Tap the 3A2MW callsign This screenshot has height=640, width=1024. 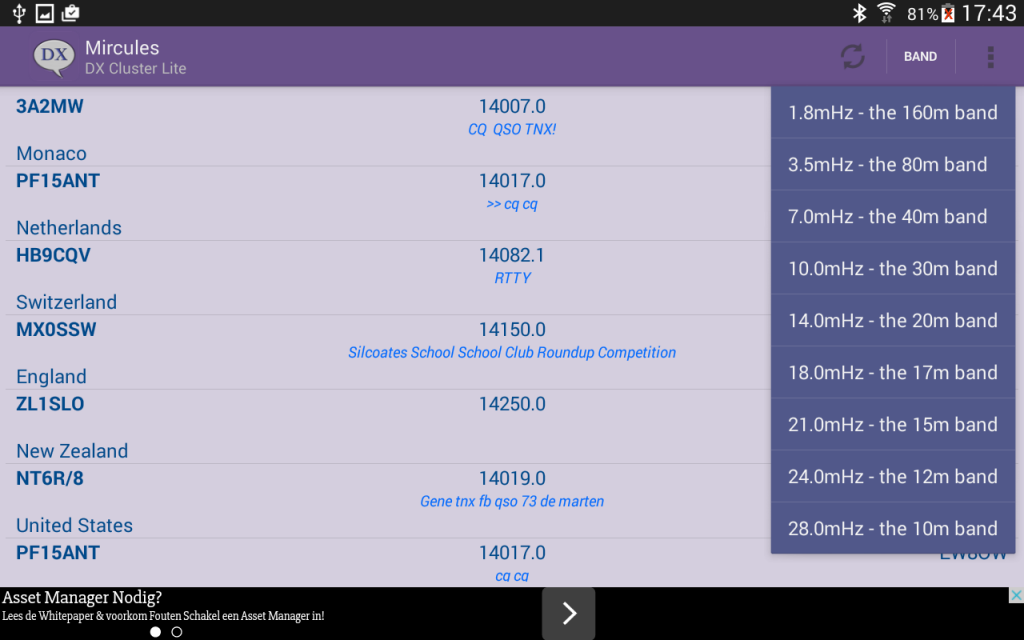point(50,106)
